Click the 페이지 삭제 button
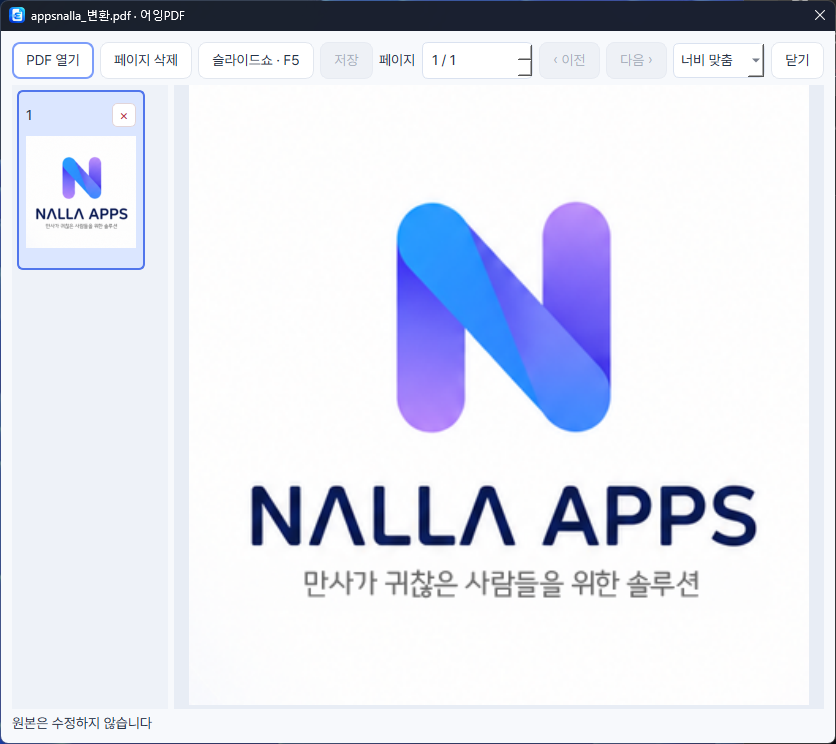Viewport: 836px width, 744px height. (146, 60)
